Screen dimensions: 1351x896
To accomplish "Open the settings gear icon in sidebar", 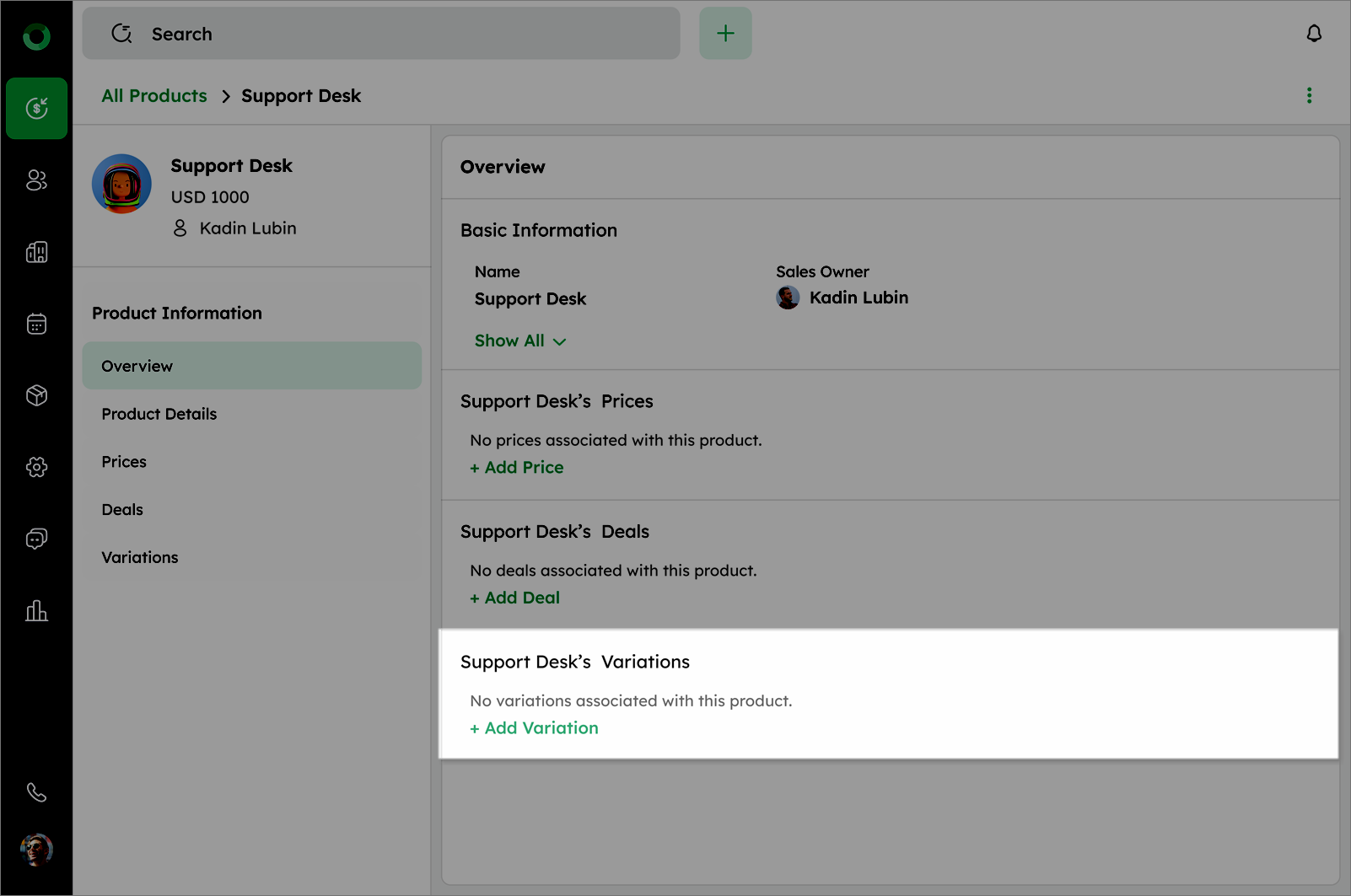I will [36, 467].
